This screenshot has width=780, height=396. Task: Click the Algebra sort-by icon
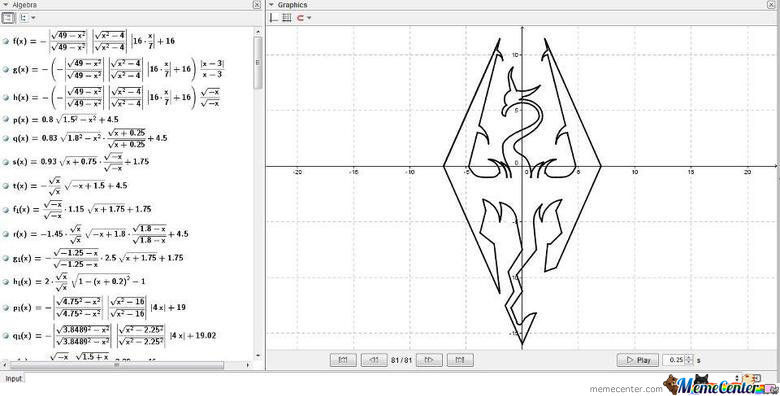pyautogui.click(x=24, y=18)
